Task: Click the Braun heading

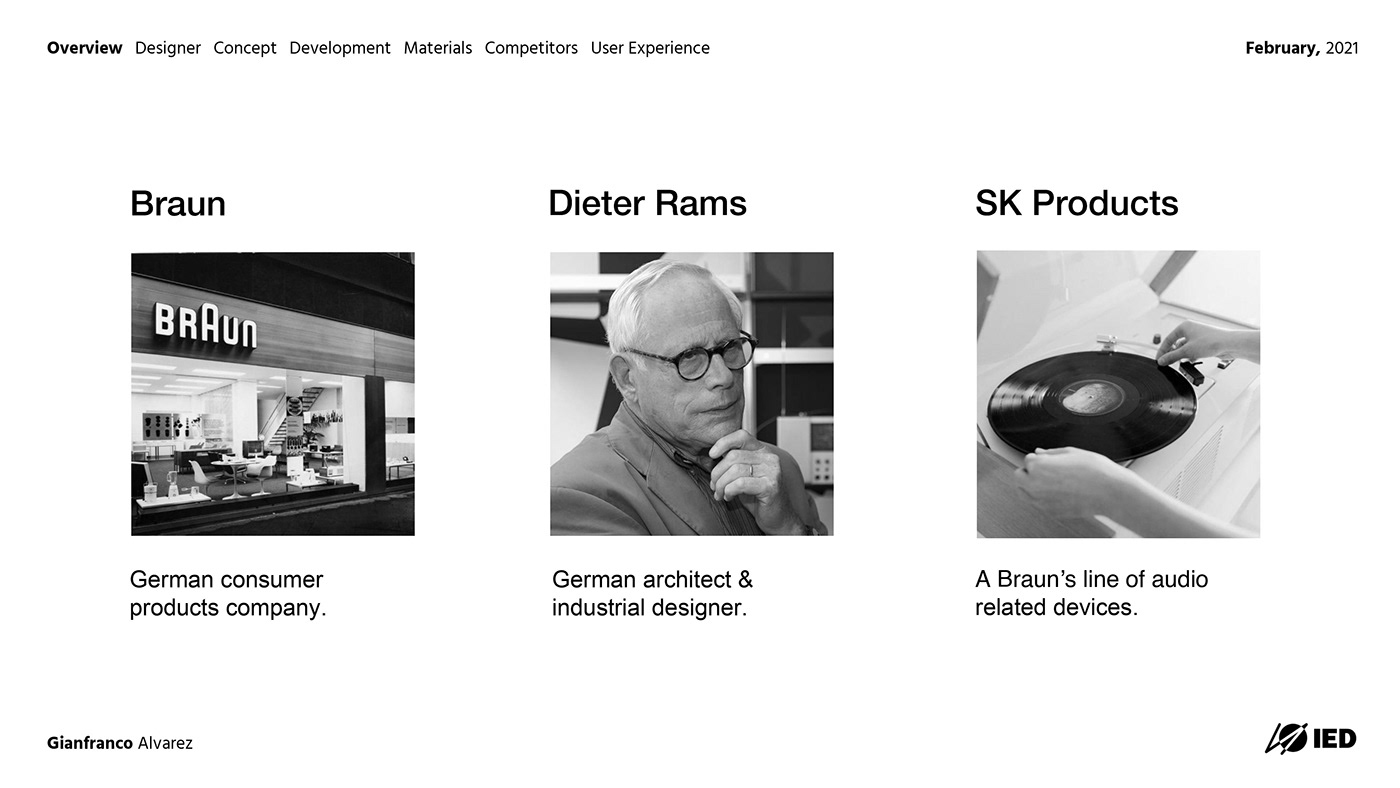Action: (x=178, y=204)
